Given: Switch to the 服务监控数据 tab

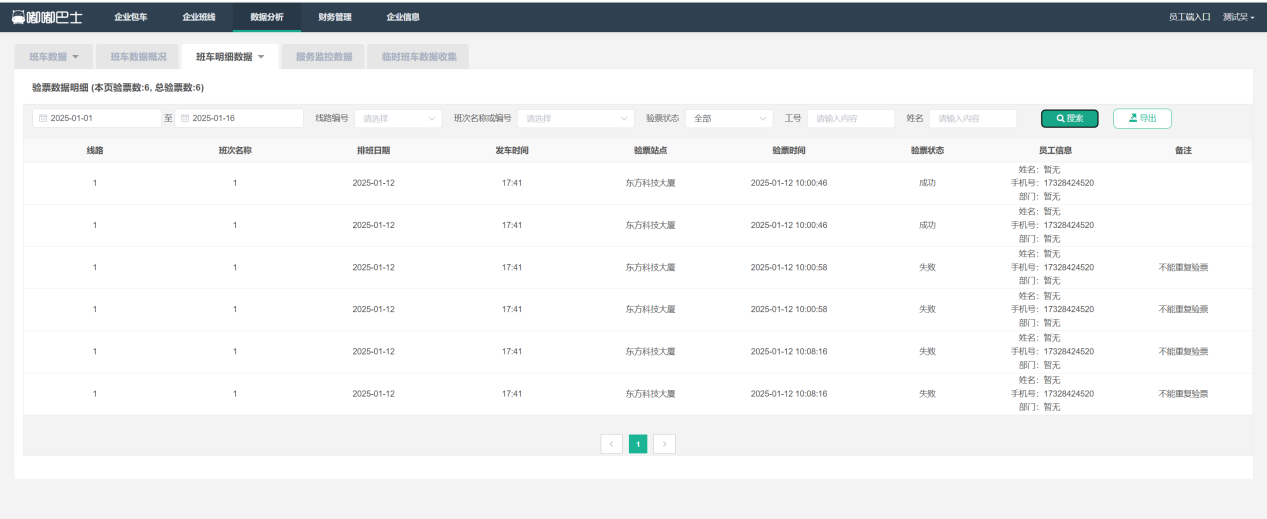Looking at the screenshot, I should coord(324,57).
